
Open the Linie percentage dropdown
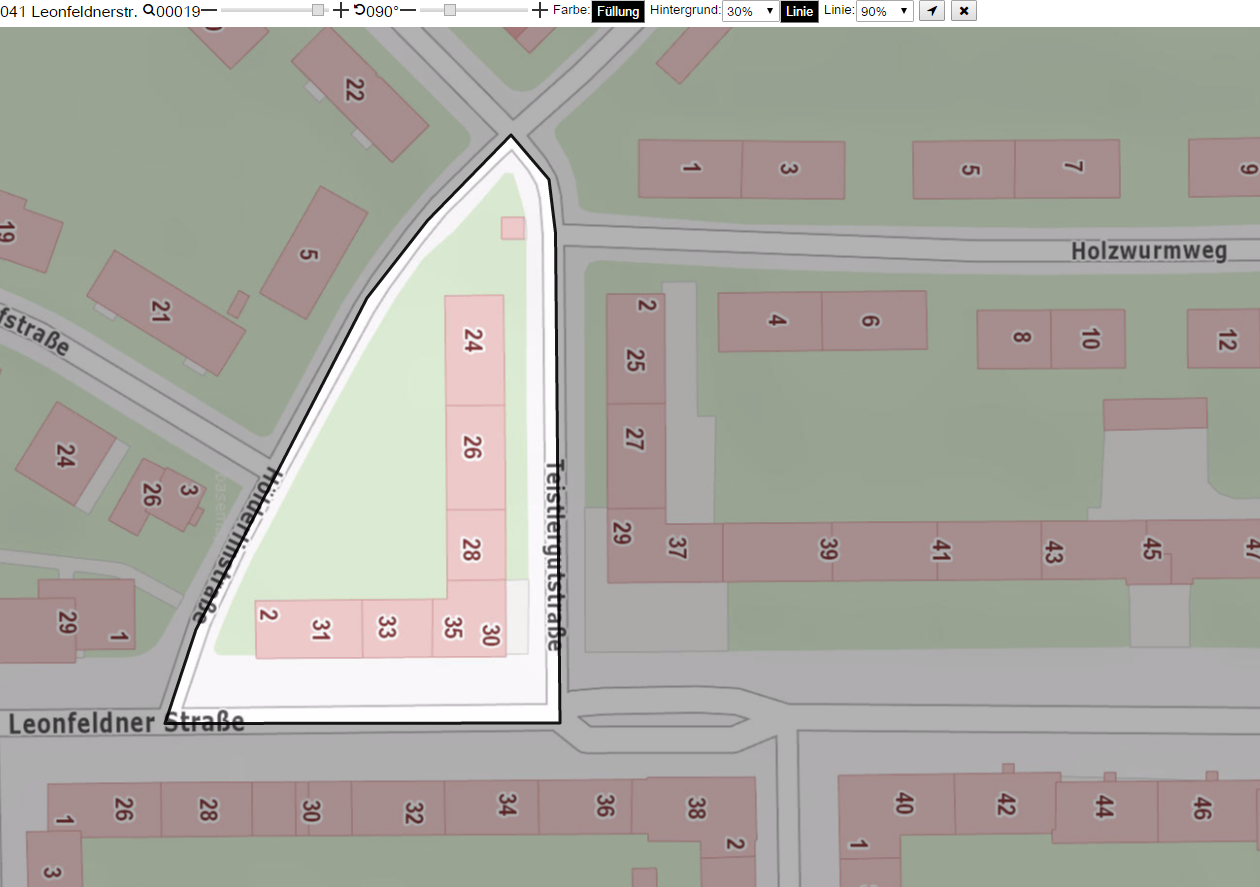point(885,11)
